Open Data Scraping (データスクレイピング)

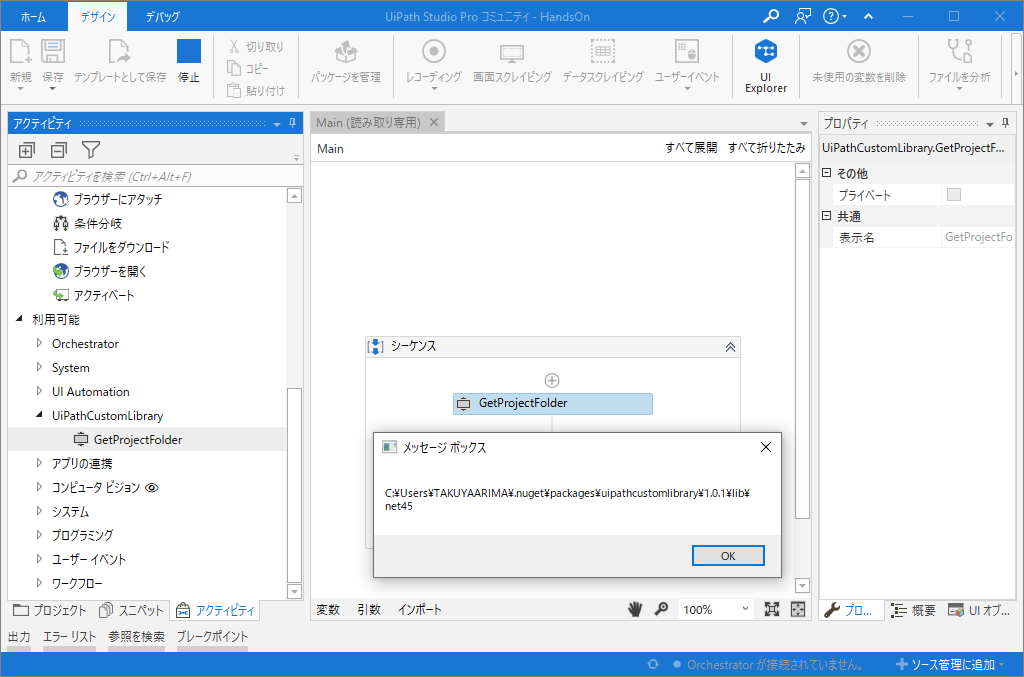coord(603,61)
